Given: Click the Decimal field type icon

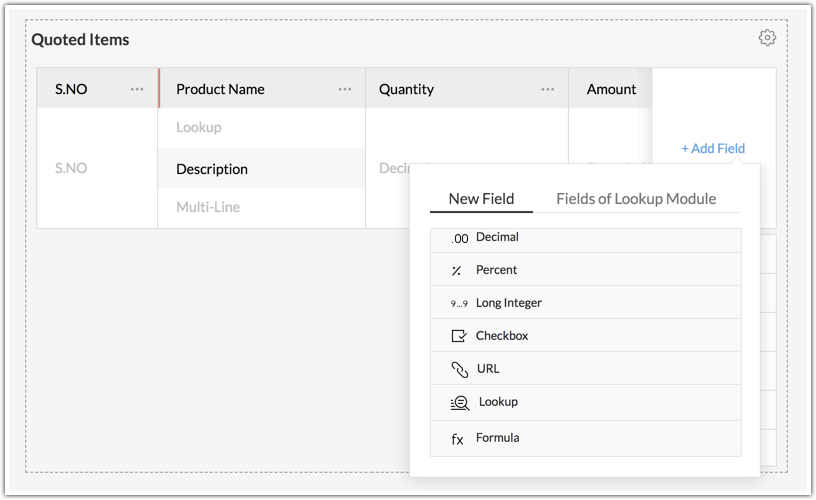Looking at the screenshot, I should (x=459, y=238).
